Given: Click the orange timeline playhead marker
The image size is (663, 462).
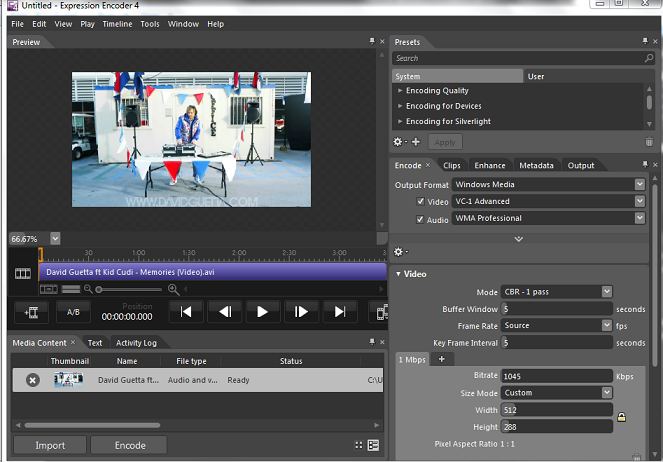Looking at the screenshot, I should click(41, 254).
